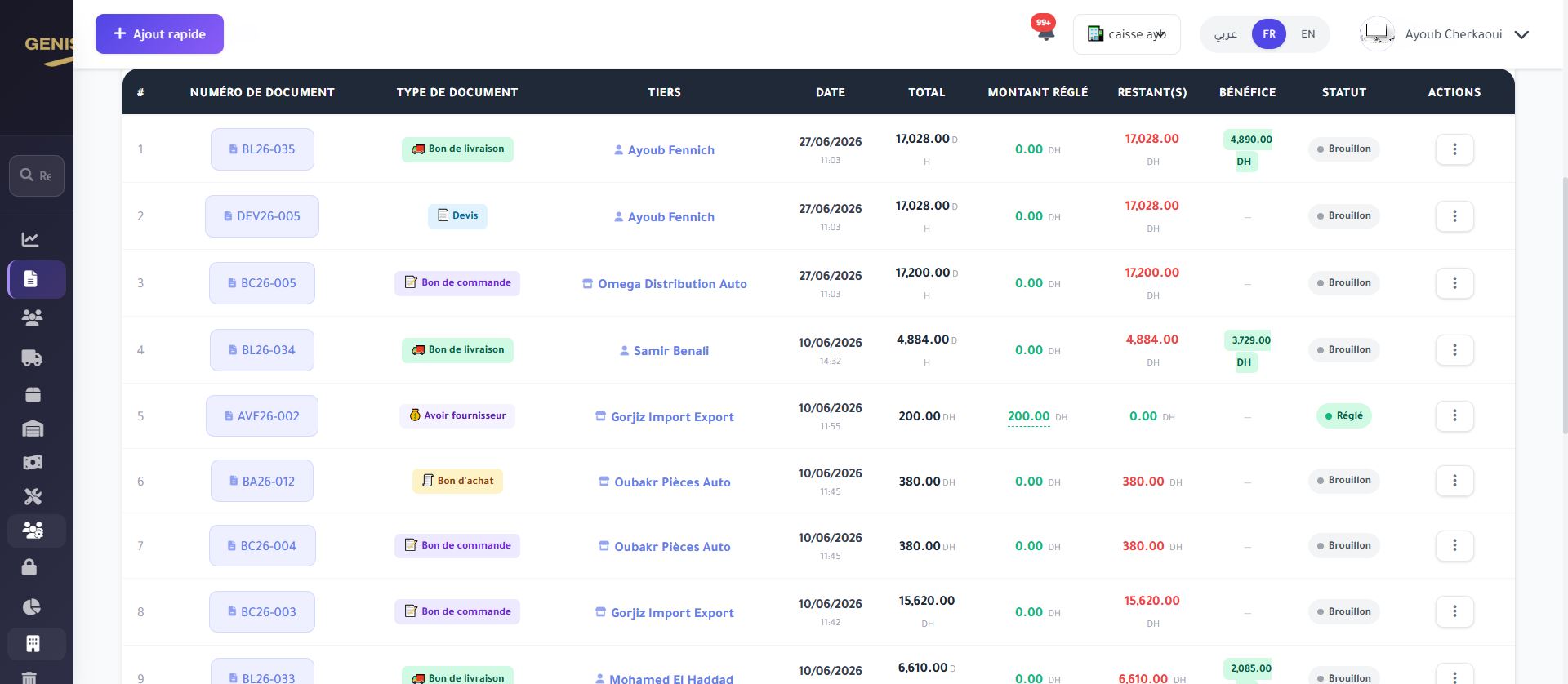1568x684 pixels.
Task: Open document BC26-003
Action: point(262,612)
